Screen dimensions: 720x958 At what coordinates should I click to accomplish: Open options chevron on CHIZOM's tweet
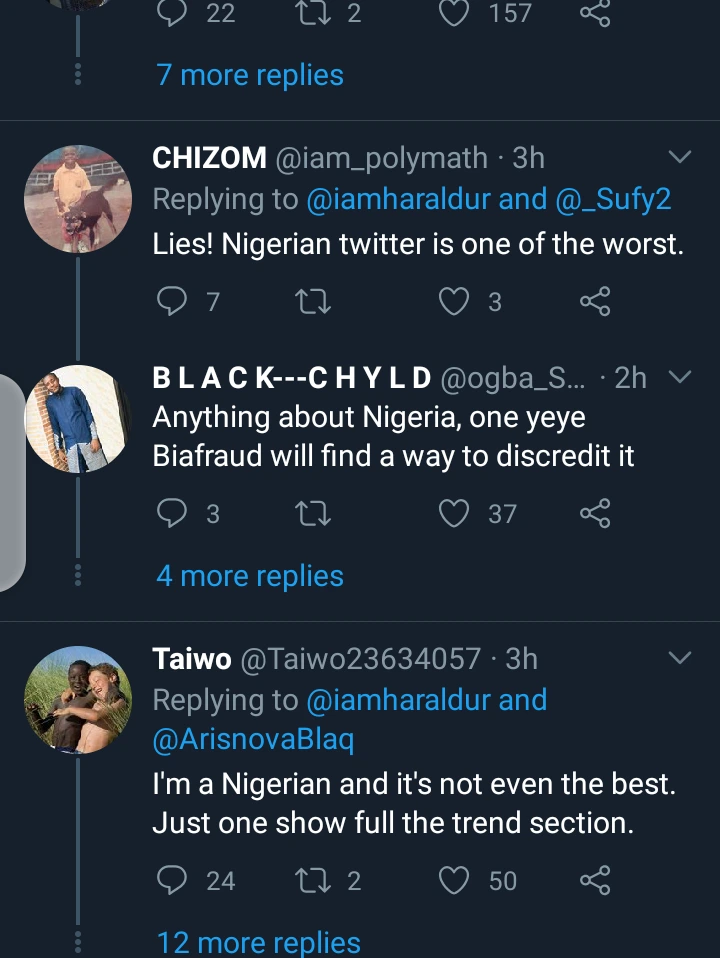click(679, 158)
